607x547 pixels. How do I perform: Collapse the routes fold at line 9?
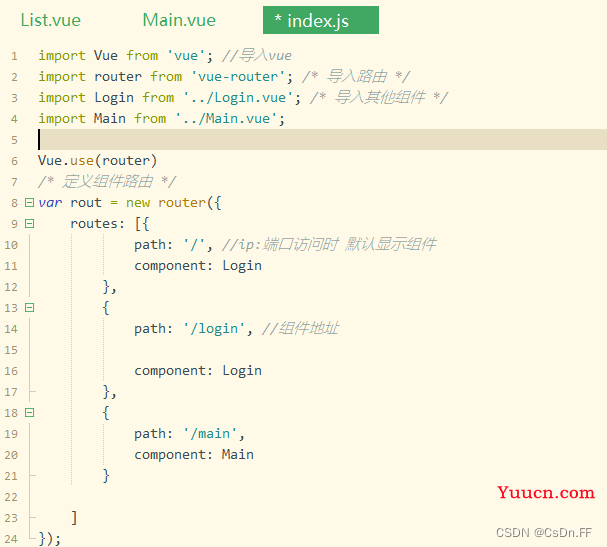[x=29, y=223]
